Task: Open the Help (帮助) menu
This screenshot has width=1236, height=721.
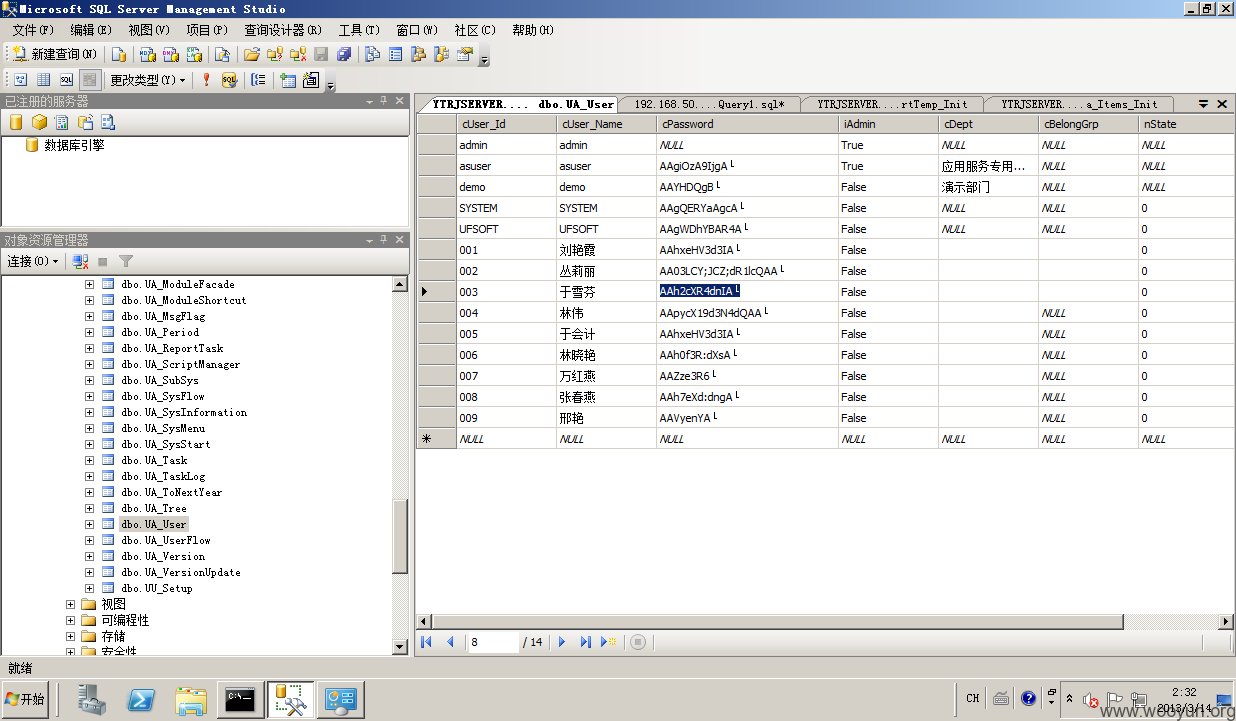Action: coord(533,30)
